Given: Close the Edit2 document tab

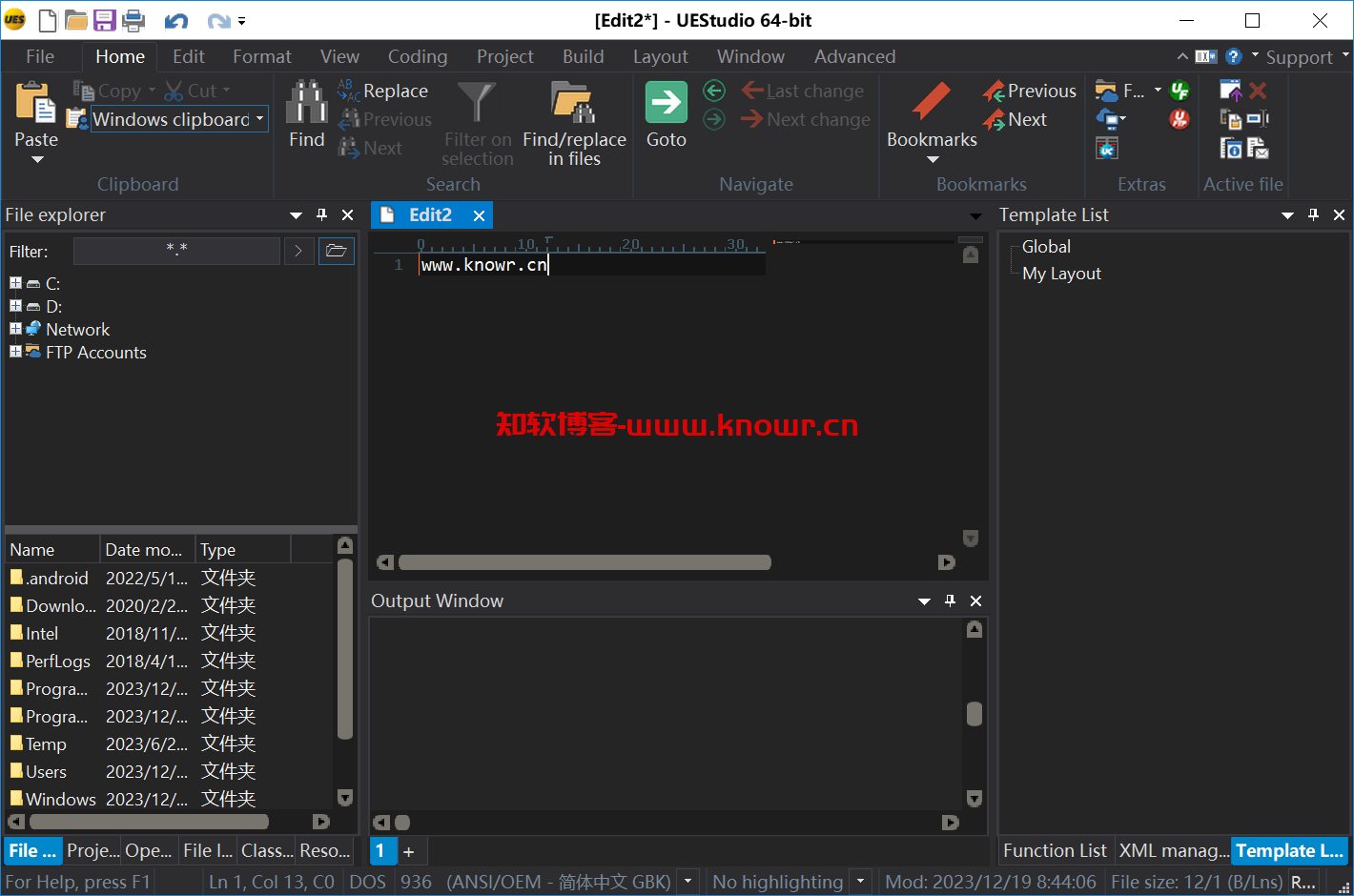Looking at the screenshot, I should click(480, 215).
